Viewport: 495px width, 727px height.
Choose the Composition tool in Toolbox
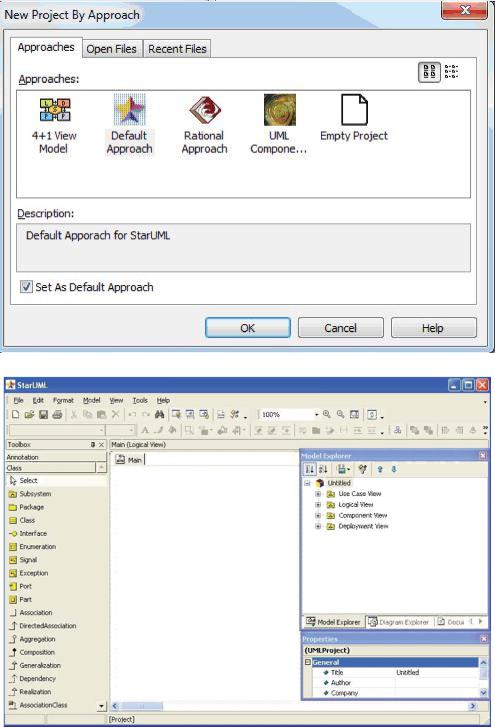pyautogui.click(x=32, y=652)
